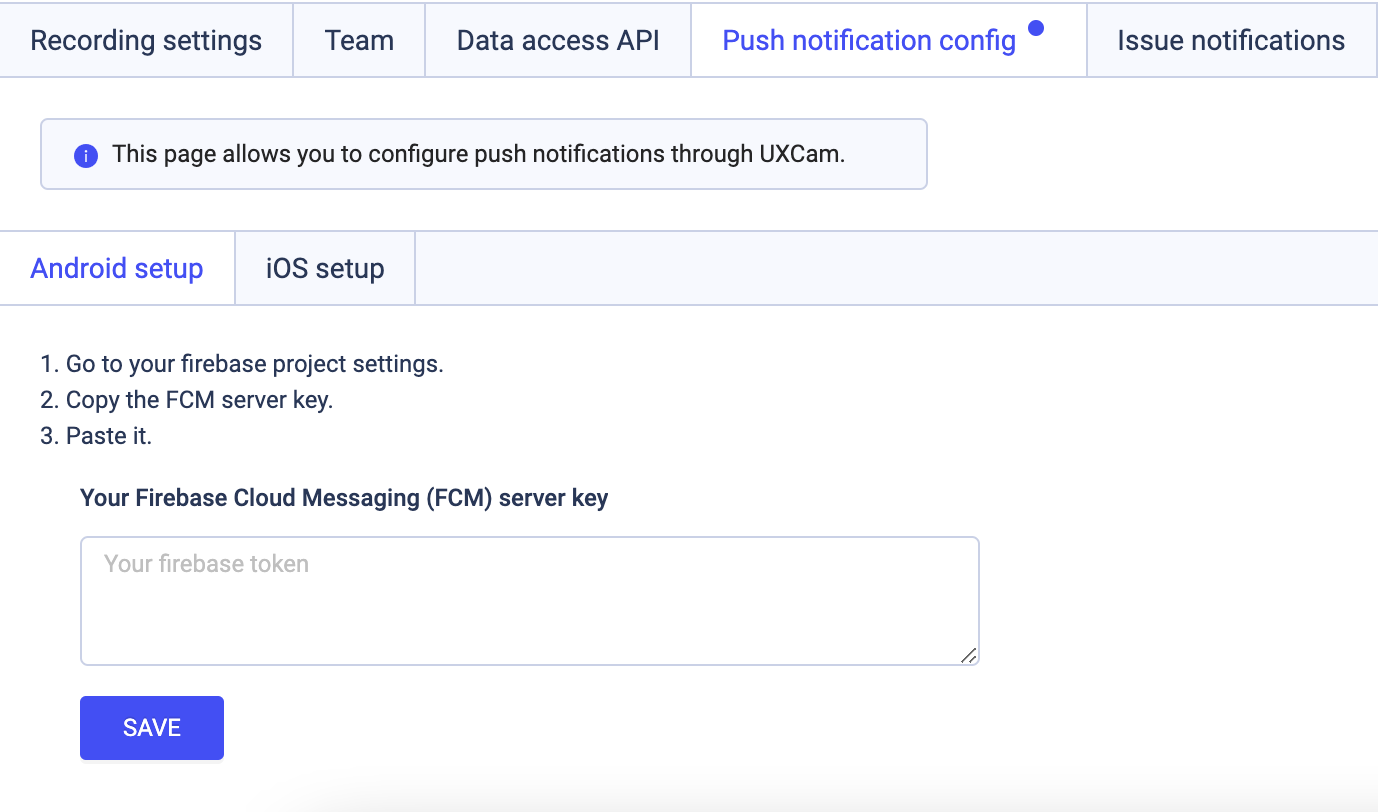Select the Android setup tab

[117, 269]
